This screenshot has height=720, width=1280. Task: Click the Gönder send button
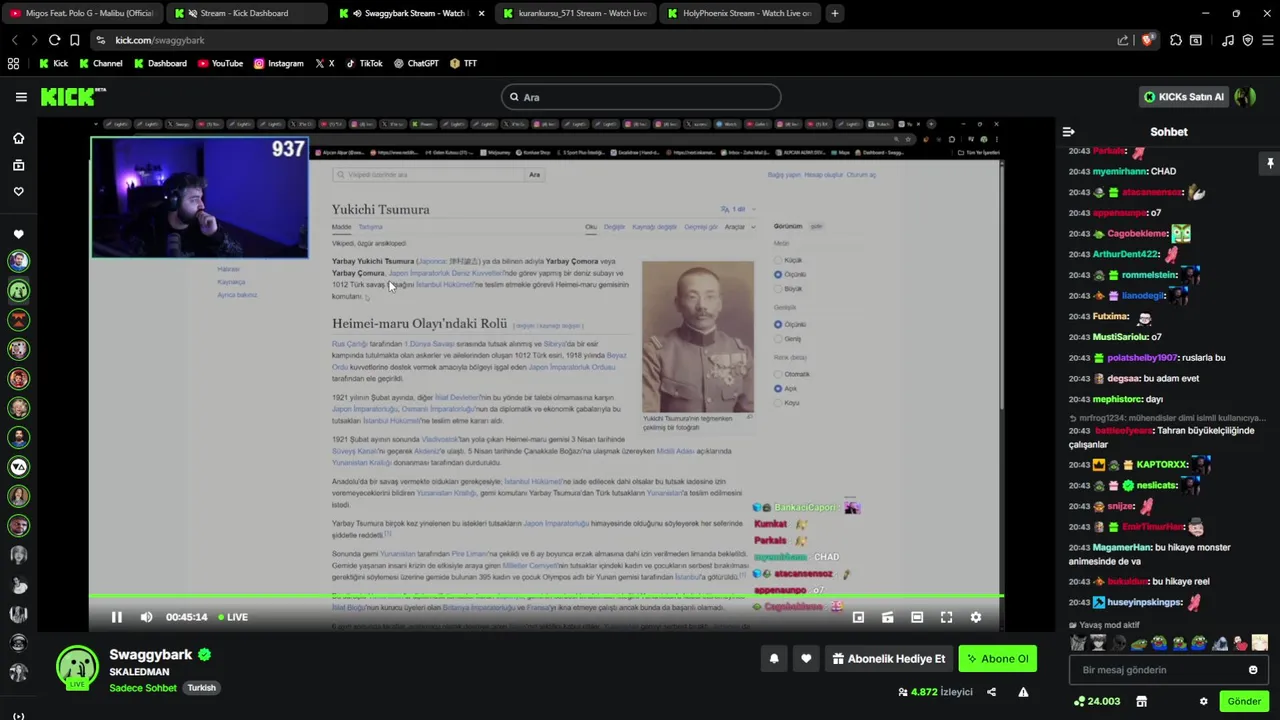1244,702
